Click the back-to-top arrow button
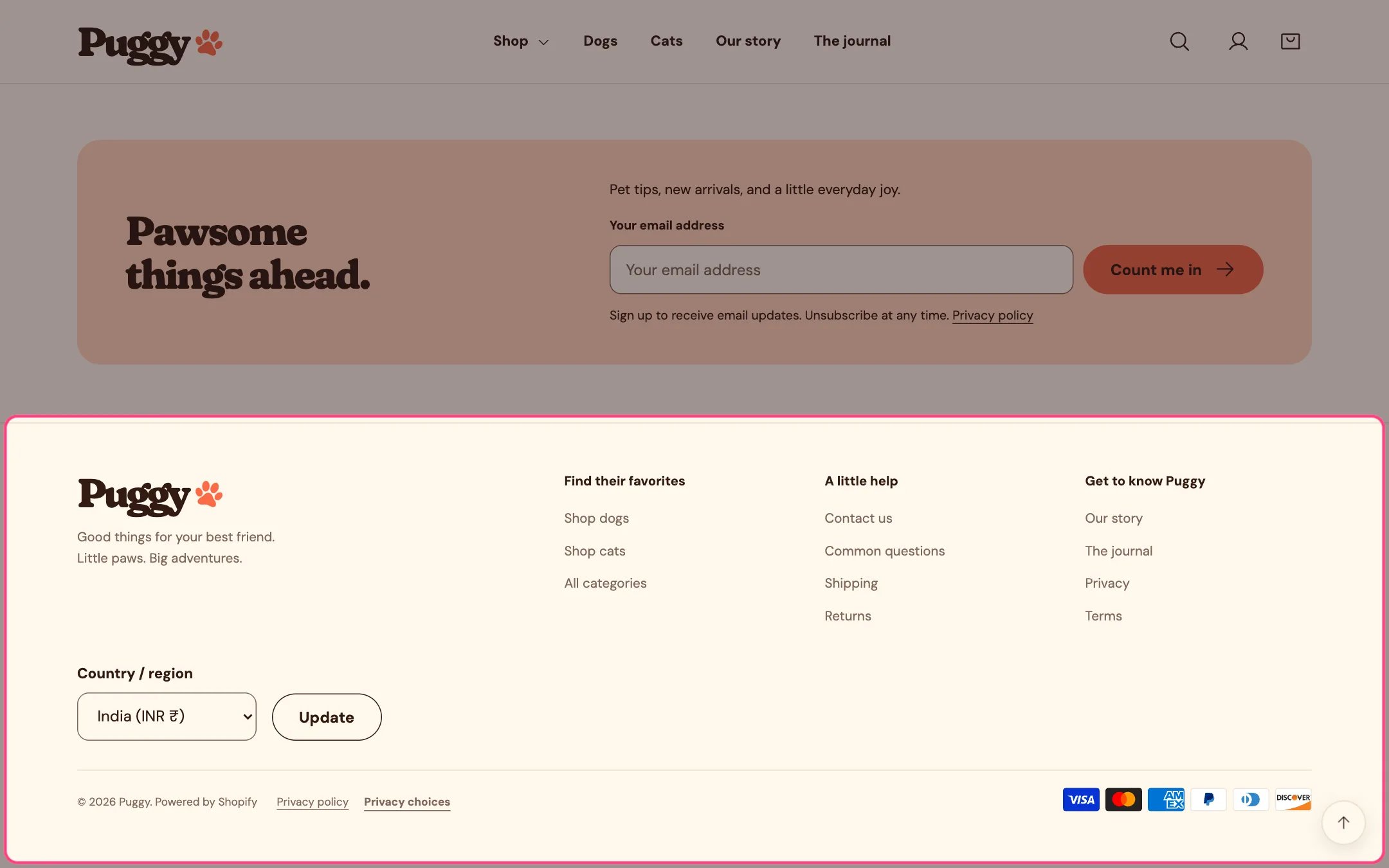1389x868 pixels. (x=1343, y=822)
